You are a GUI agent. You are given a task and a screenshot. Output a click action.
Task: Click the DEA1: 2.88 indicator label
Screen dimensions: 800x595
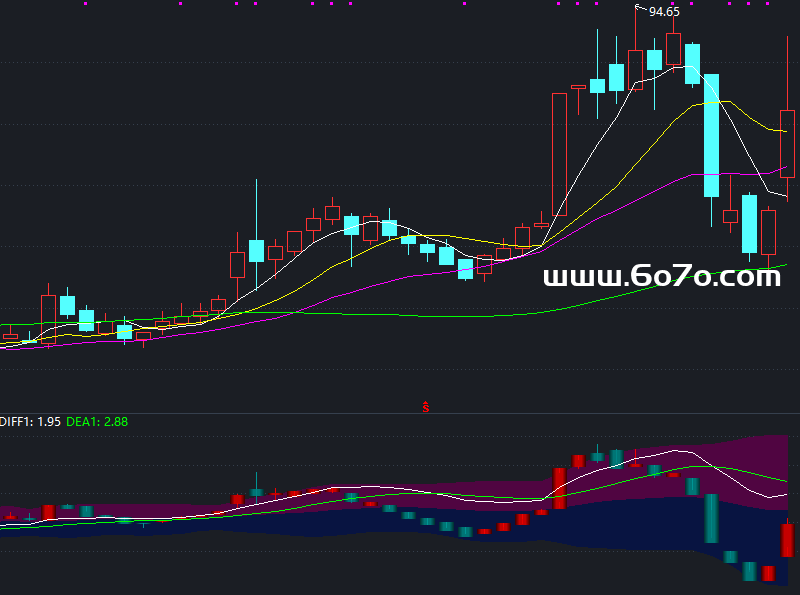coord(97,422)
